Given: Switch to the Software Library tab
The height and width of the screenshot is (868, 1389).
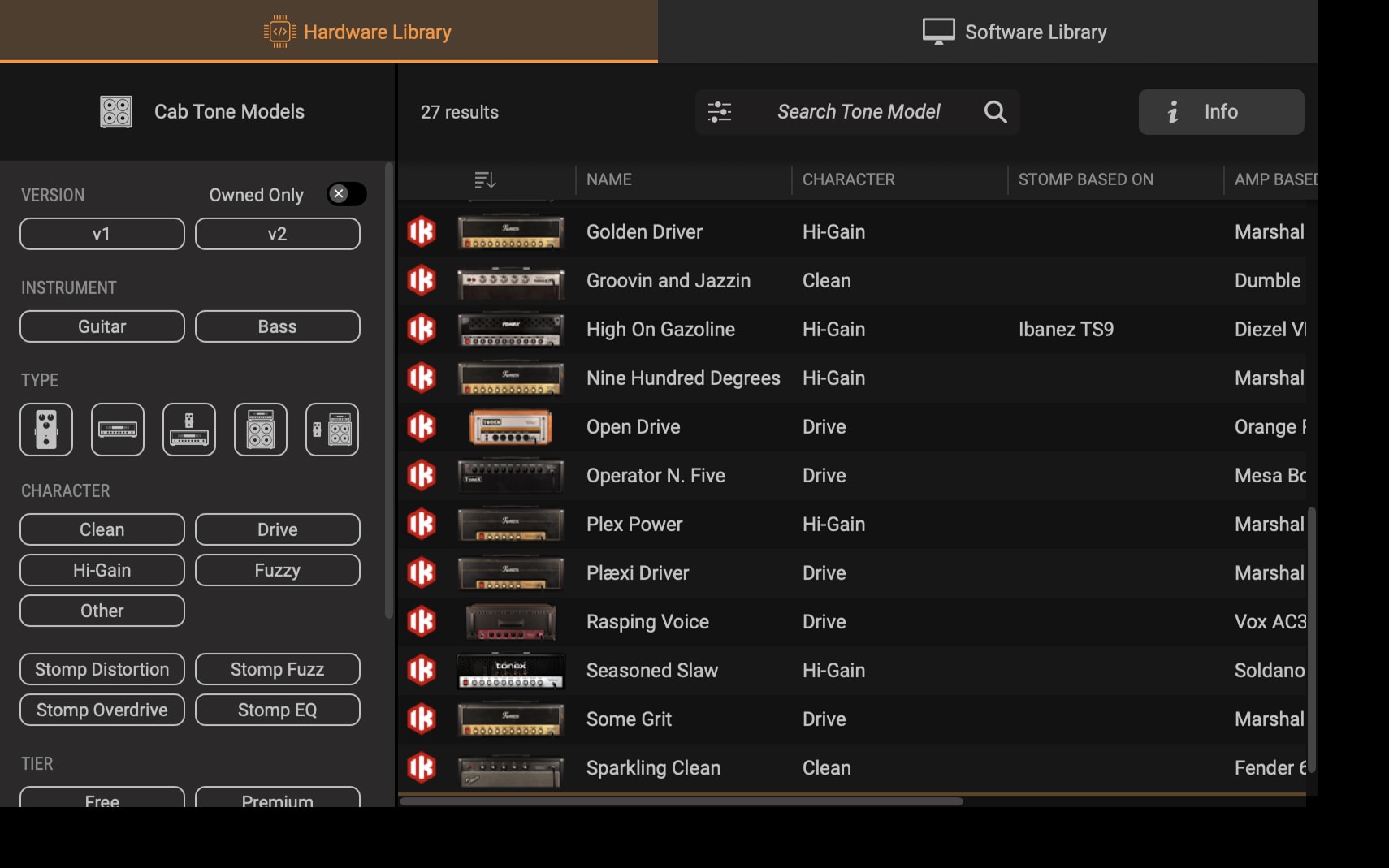Looking at the screenshot, I should (1015, 32).
